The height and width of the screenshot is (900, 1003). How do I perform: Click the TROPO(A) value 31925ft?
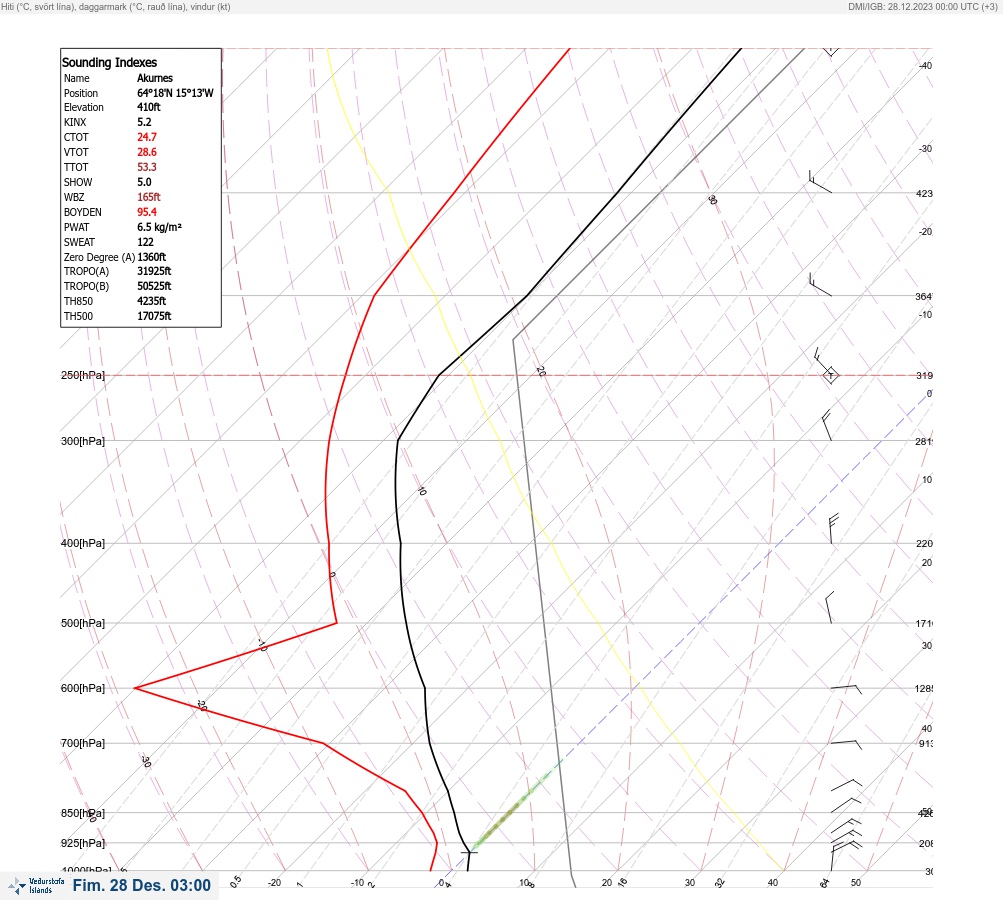(x=154, y=271)
